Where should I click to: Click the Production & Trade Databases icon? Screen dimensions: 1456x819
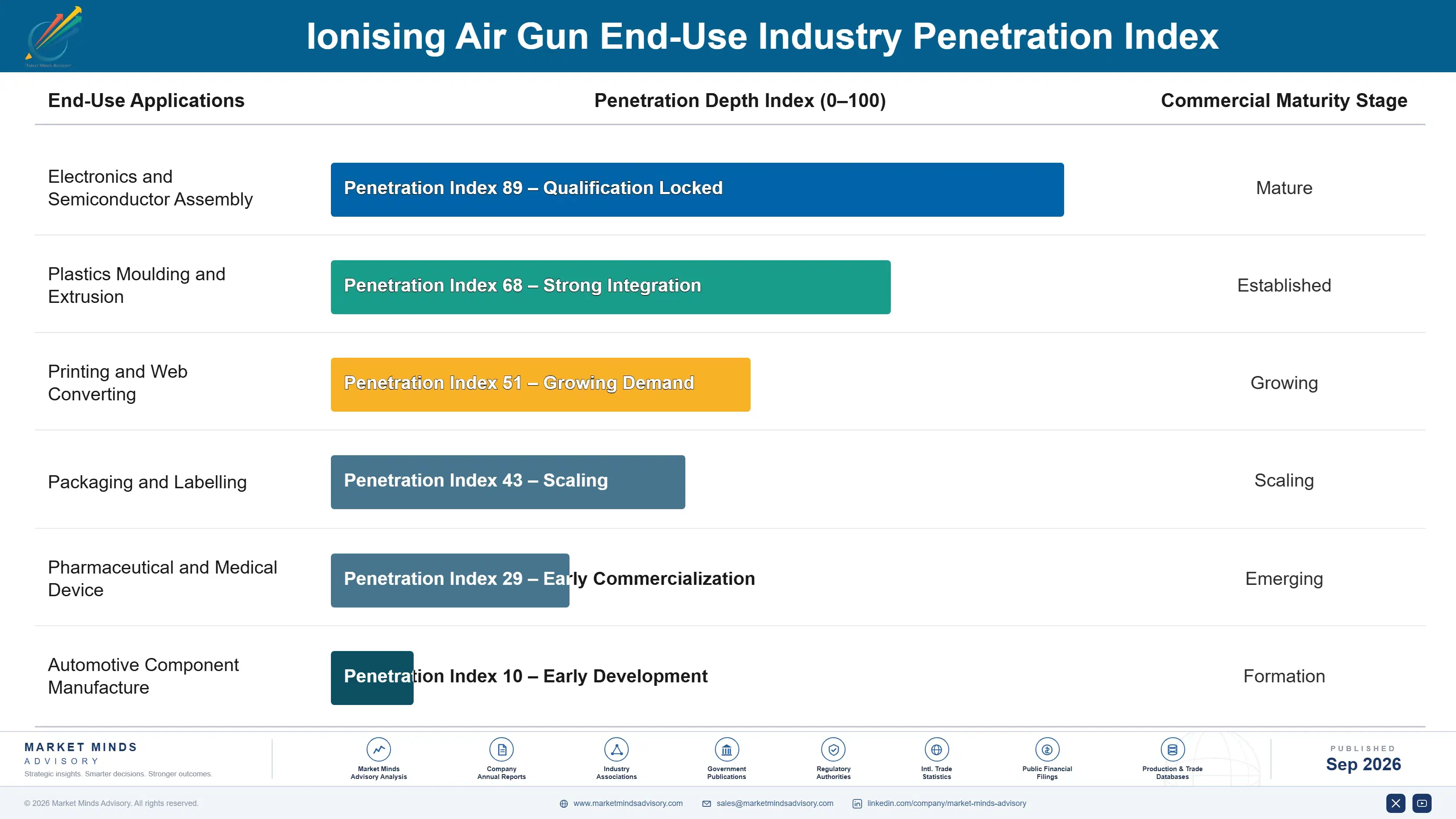coord(1172,749)
